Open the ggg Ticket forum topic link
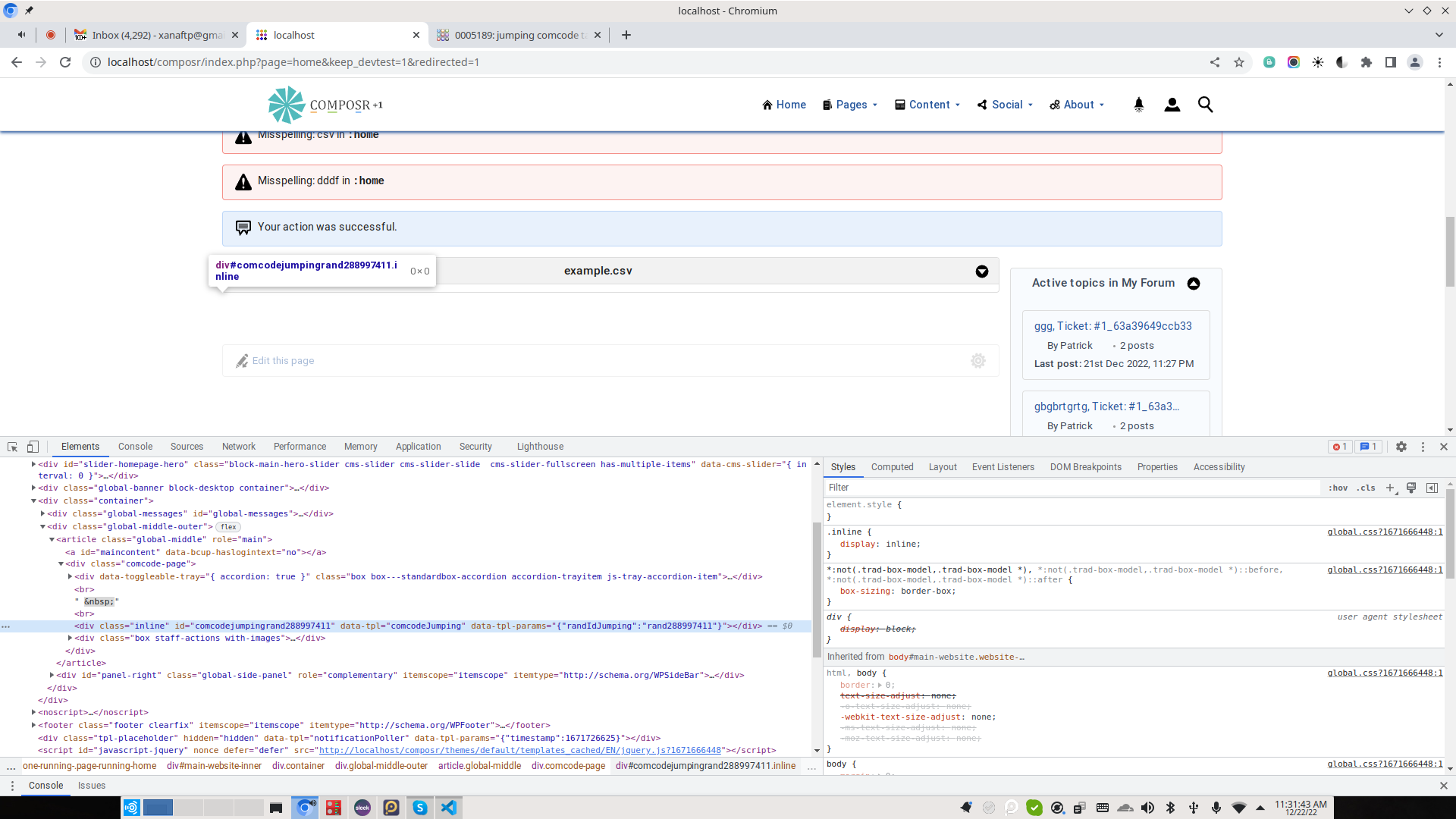The height and width of the screenshot is (819, 1456). point(1112,326)
